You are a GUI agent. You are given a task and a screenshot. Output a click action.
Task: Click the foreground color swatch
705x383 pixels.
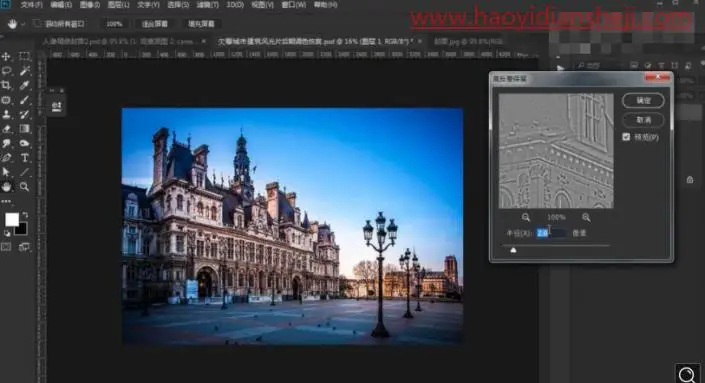[x=12, y=219]
